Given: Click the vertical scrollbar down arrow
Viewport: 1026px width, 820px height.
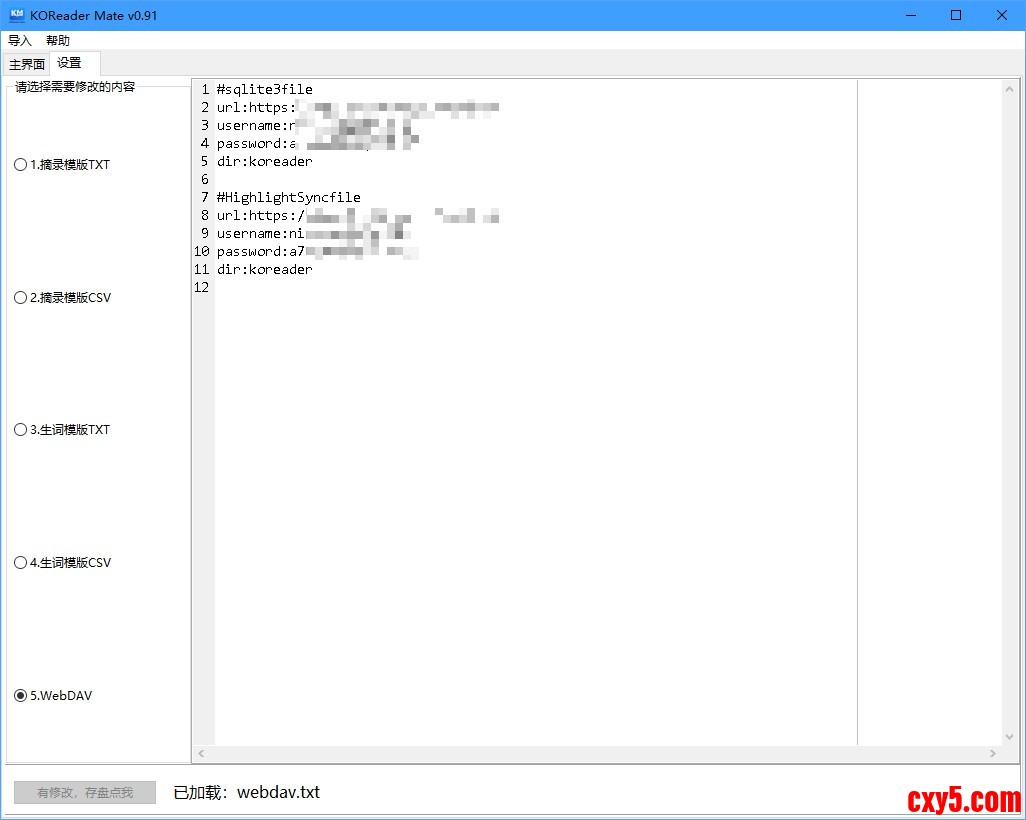Looking at the screenshot, I should (x=1009, y=737).
